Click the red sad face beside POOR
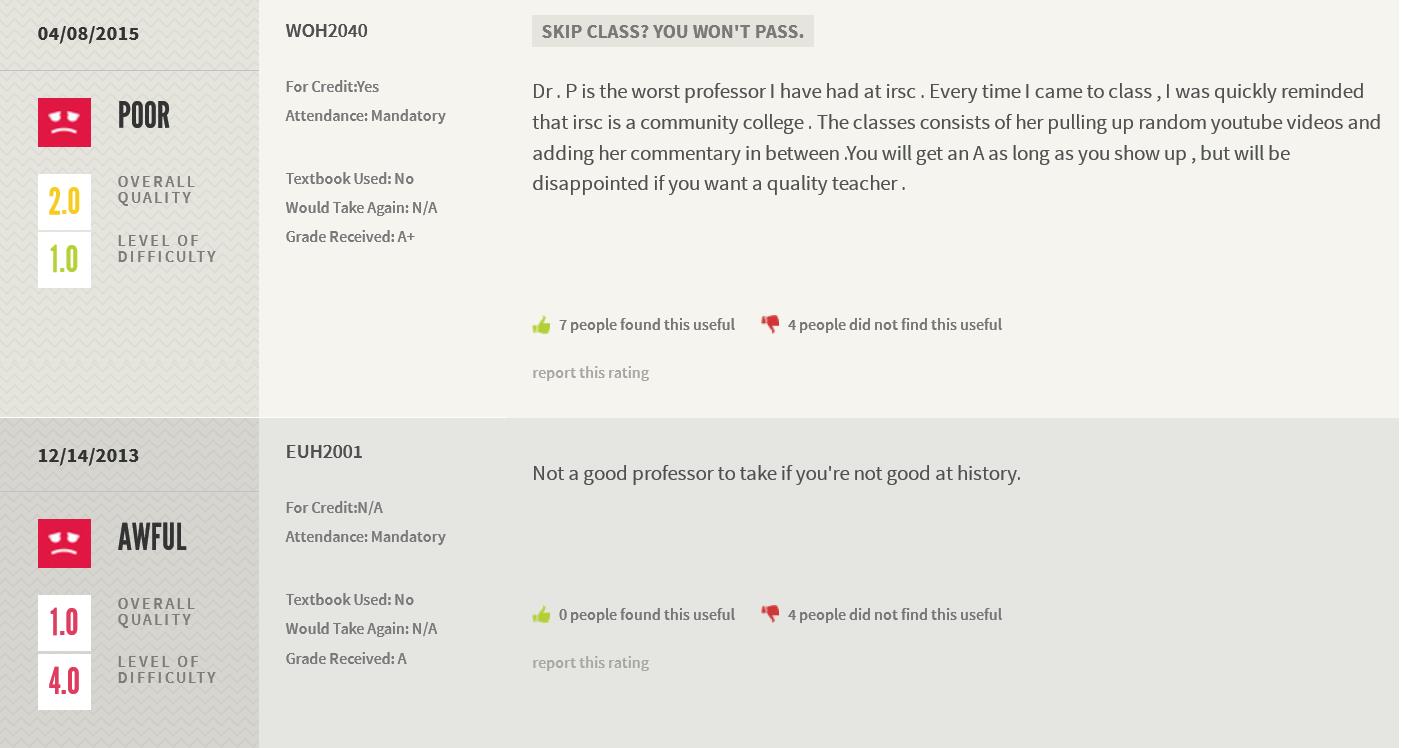This screenshot has height=748, width=1406. [x=64, y=122]
